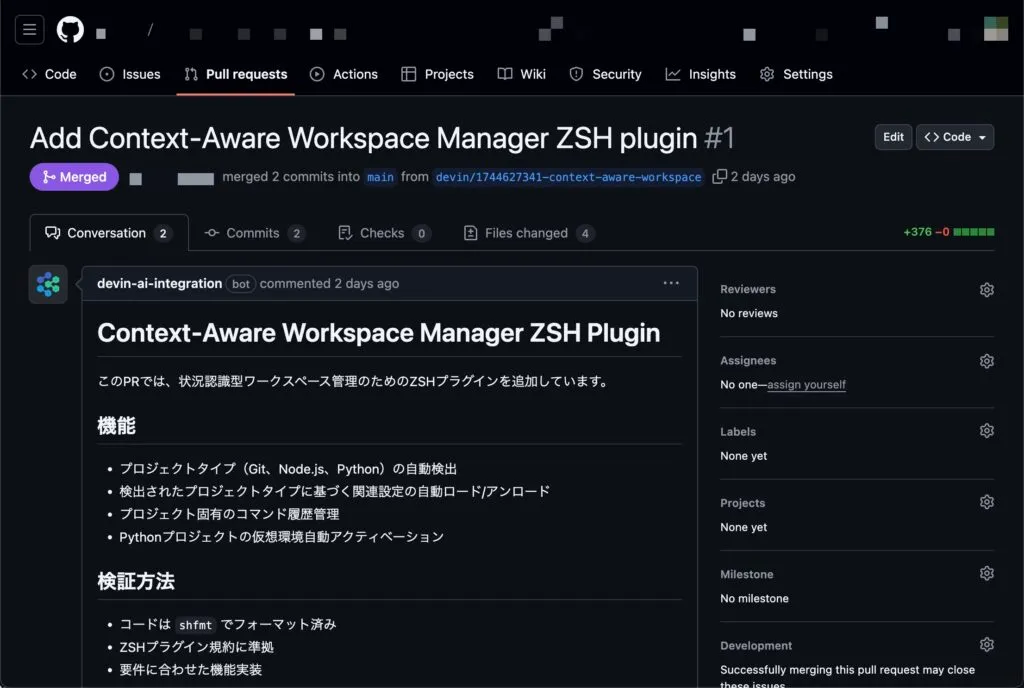The image size is (1024, 688).
Task: Go to GitHub home via Octocat logo
Action: click(70, 29)
